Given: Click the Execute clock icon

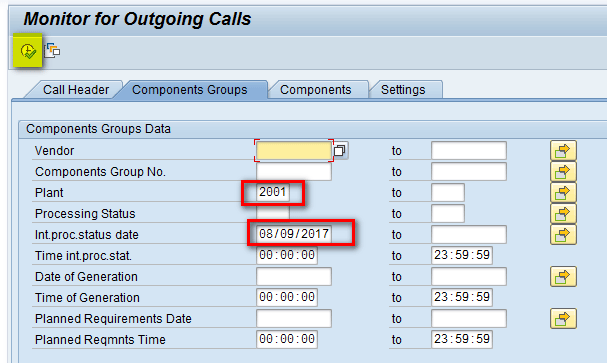Looking at the screenshot, I should coord(28,51).
